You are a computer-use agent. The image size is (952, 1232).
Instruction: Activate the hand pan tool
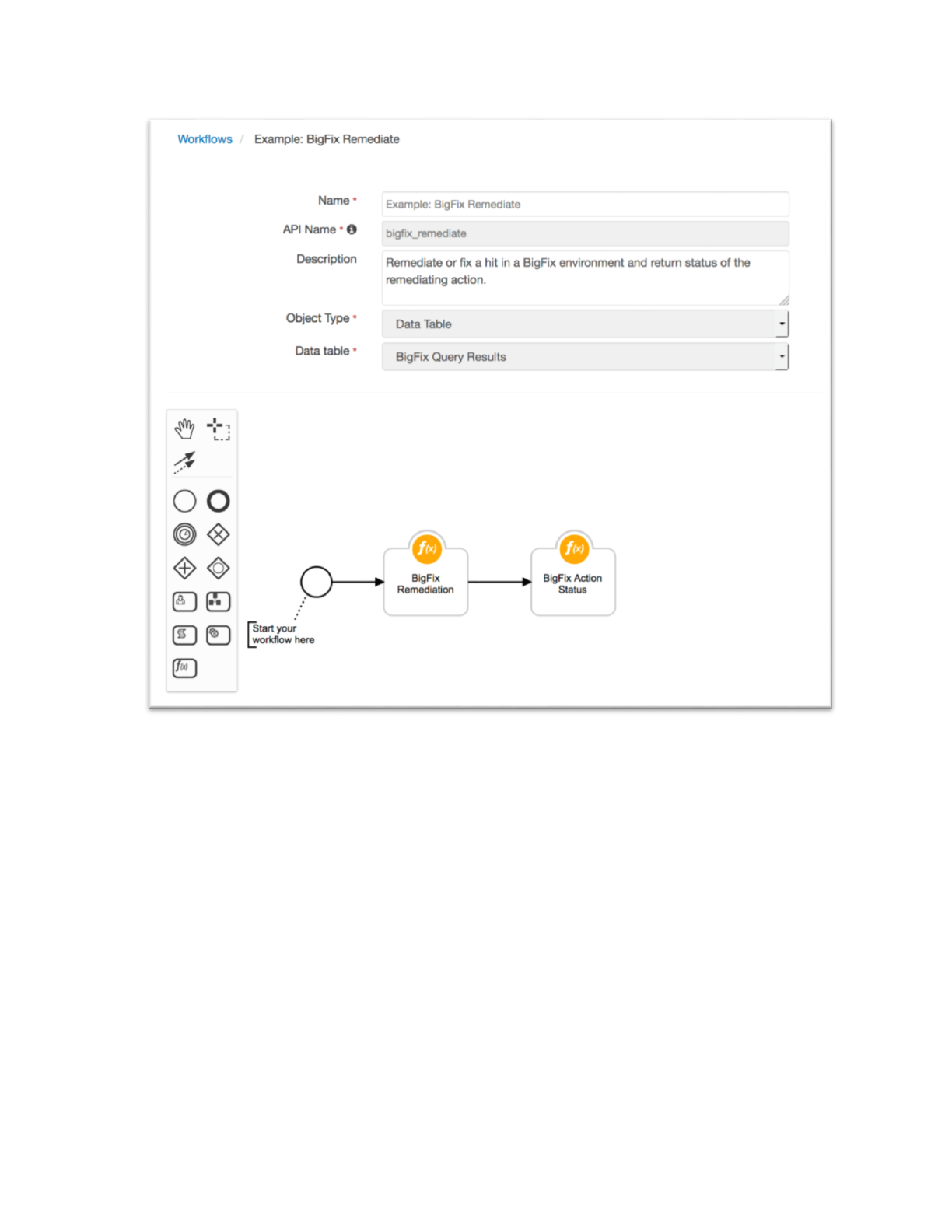[x=184, y=429]
